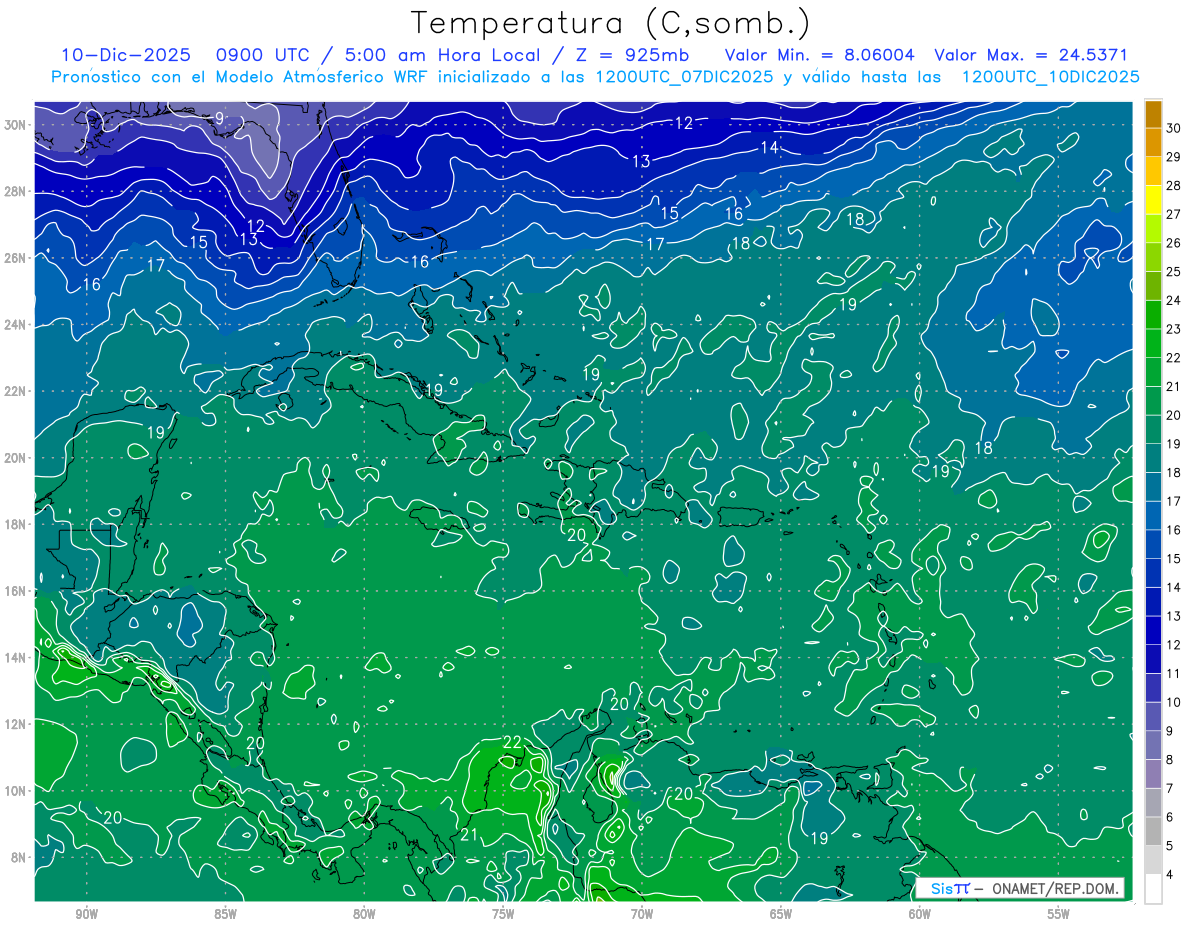Click the "70W" longitude axis label
Screen dimensions: 1200x927
(642, 914)
